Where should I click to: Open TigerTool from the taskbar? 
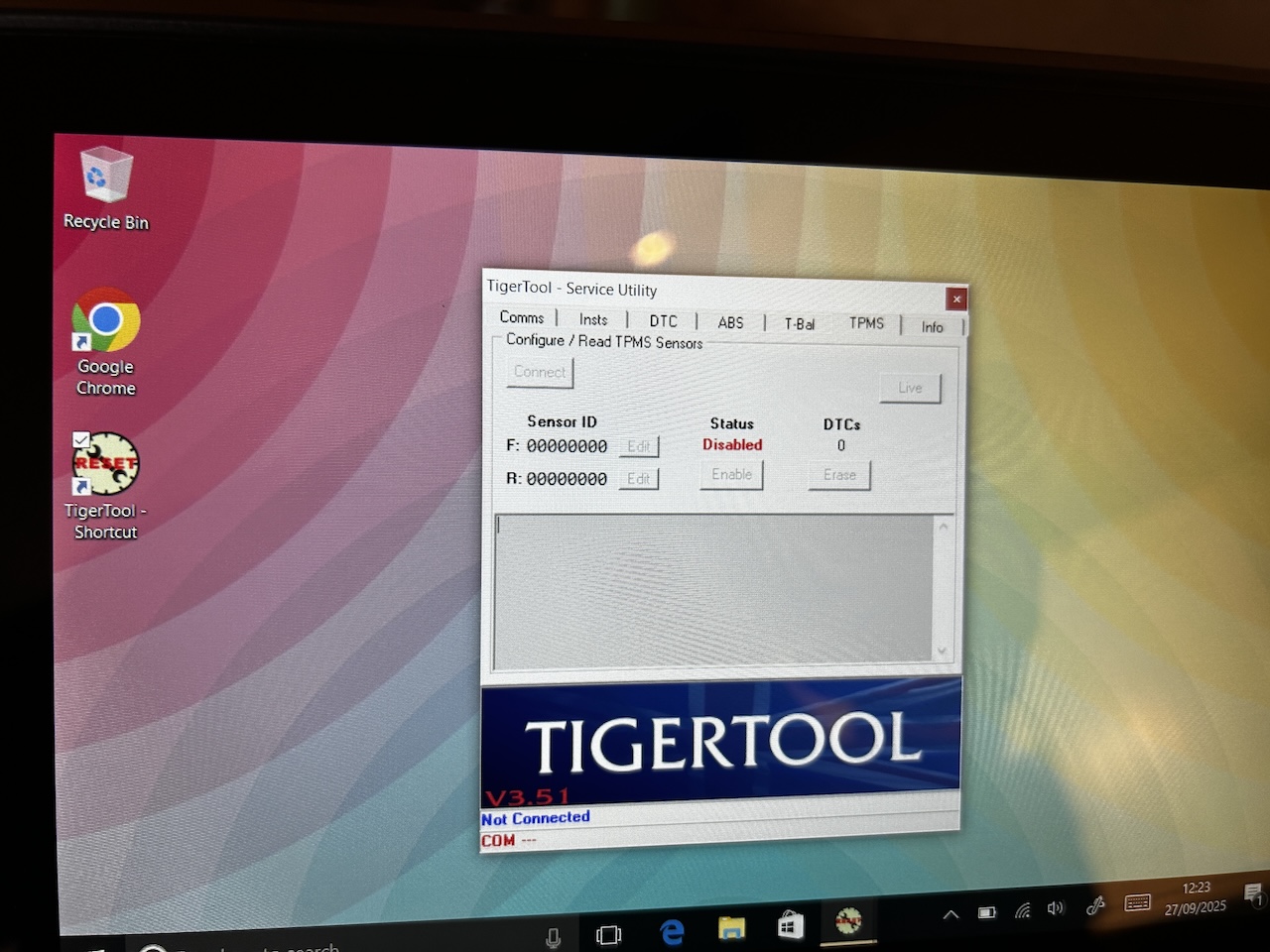(x=850, y=924)
